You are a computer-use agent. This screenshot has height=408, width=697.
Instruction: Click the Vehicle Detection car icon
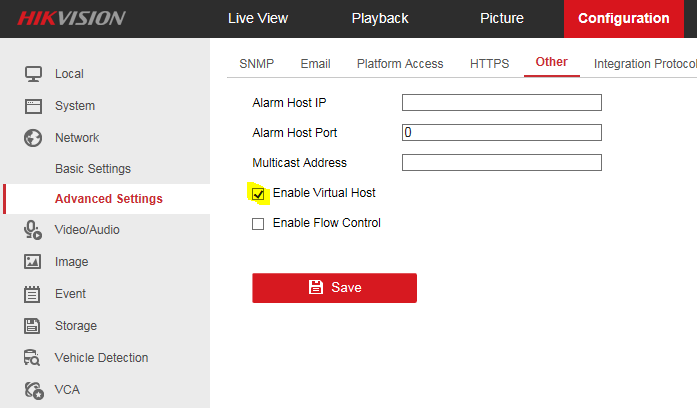click(x=33, y=357)
